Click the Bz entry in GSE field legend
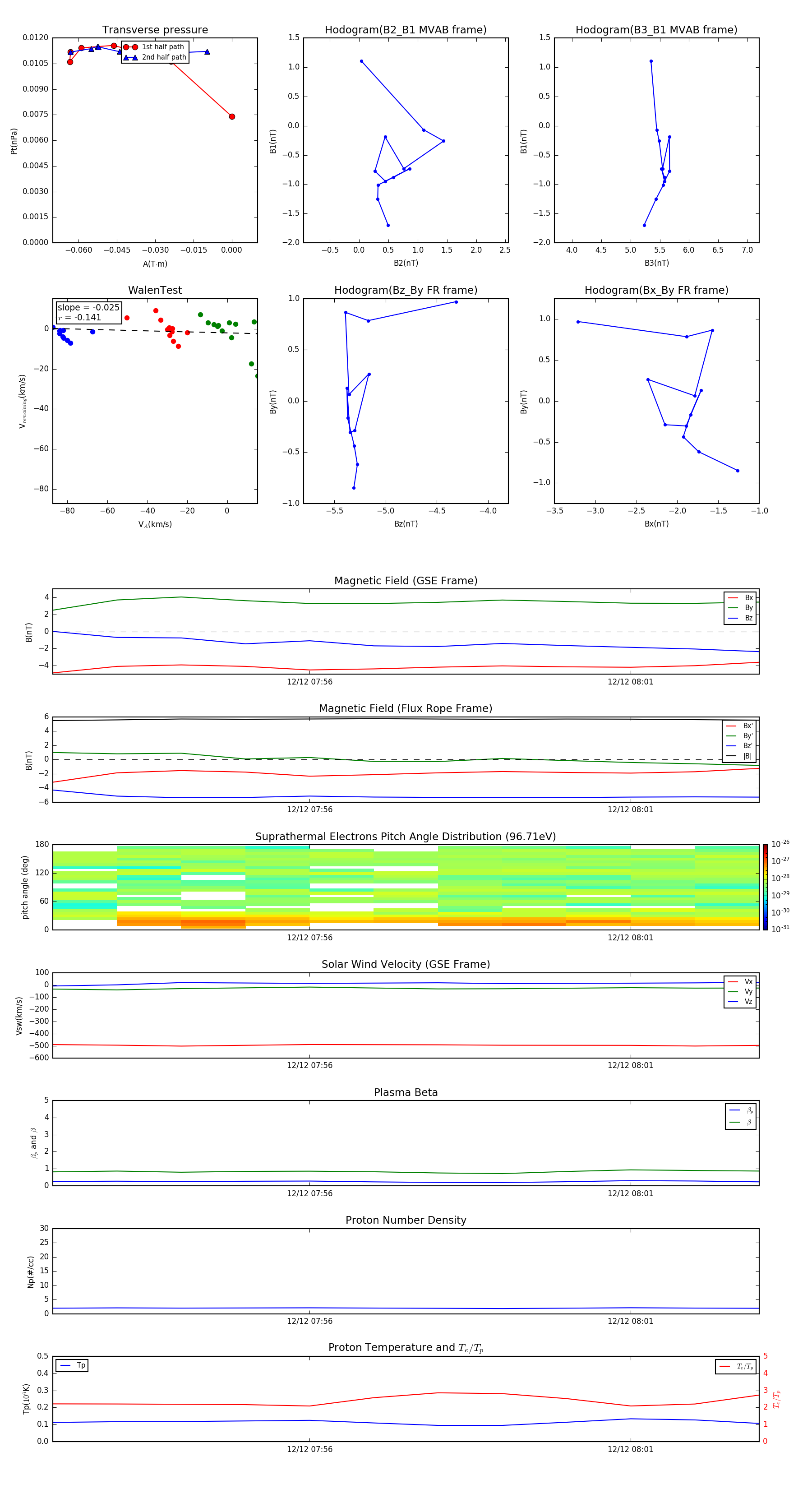This screenshot has height=1489, width=812. click(x=740, y=618)
